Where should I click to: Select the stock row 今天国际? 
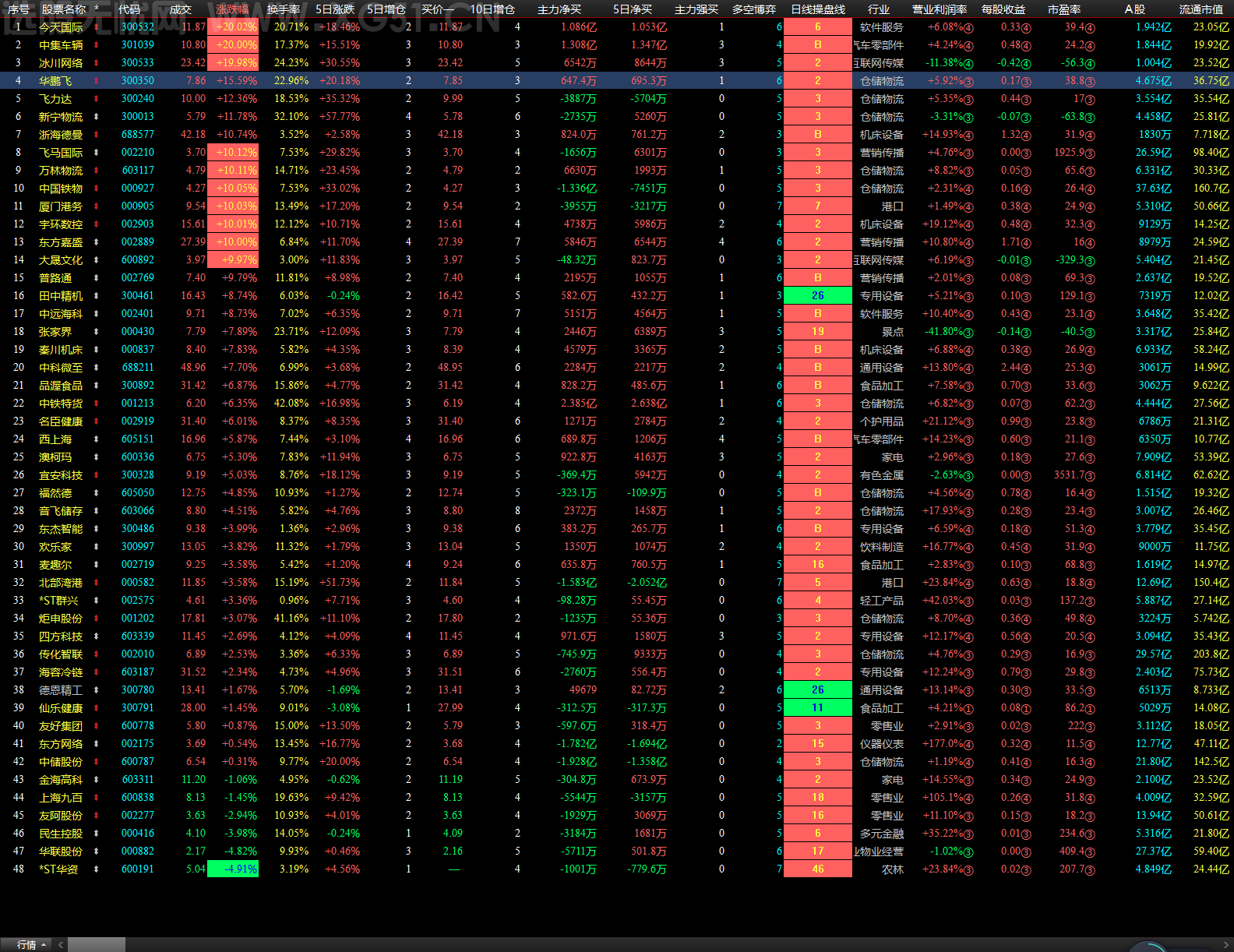pos(617,27)
